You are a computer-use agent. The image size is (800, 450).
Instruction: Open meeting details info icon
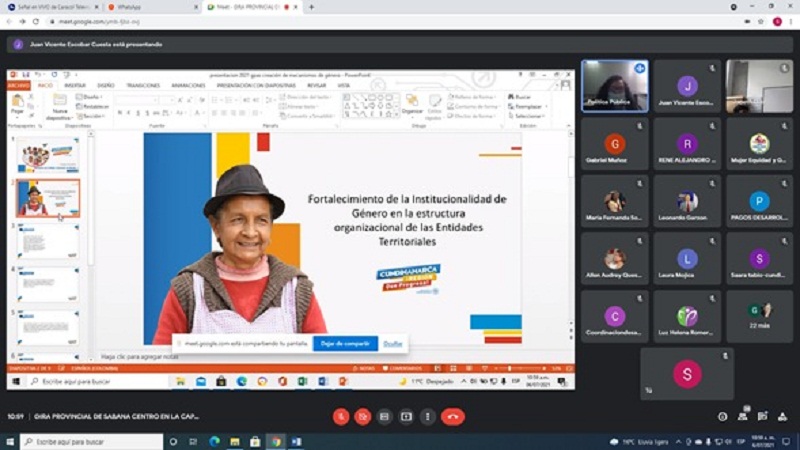click(722, 417)
